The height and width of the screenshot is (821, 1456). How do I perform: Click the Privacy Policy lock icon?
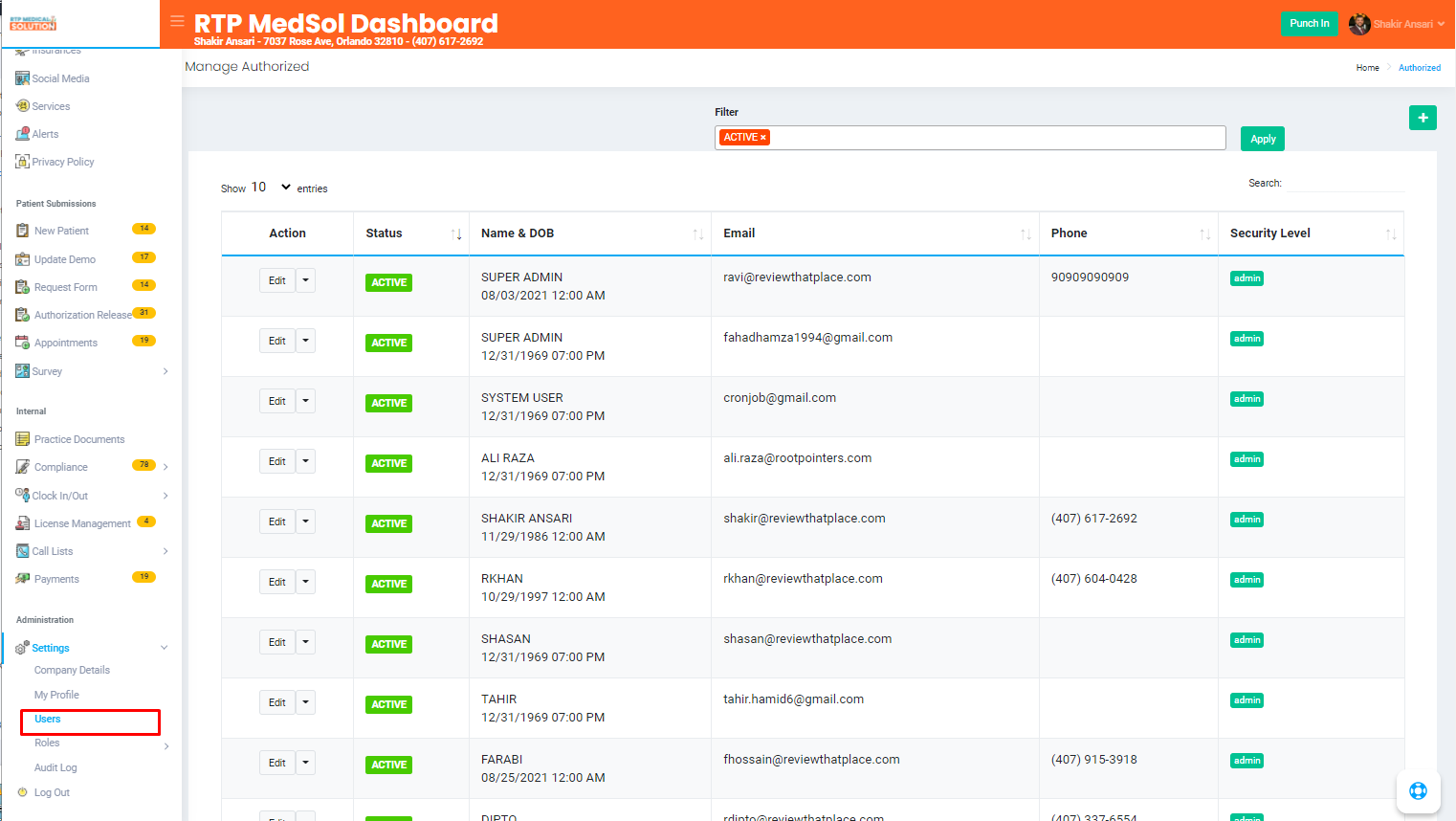pos(22,162)
